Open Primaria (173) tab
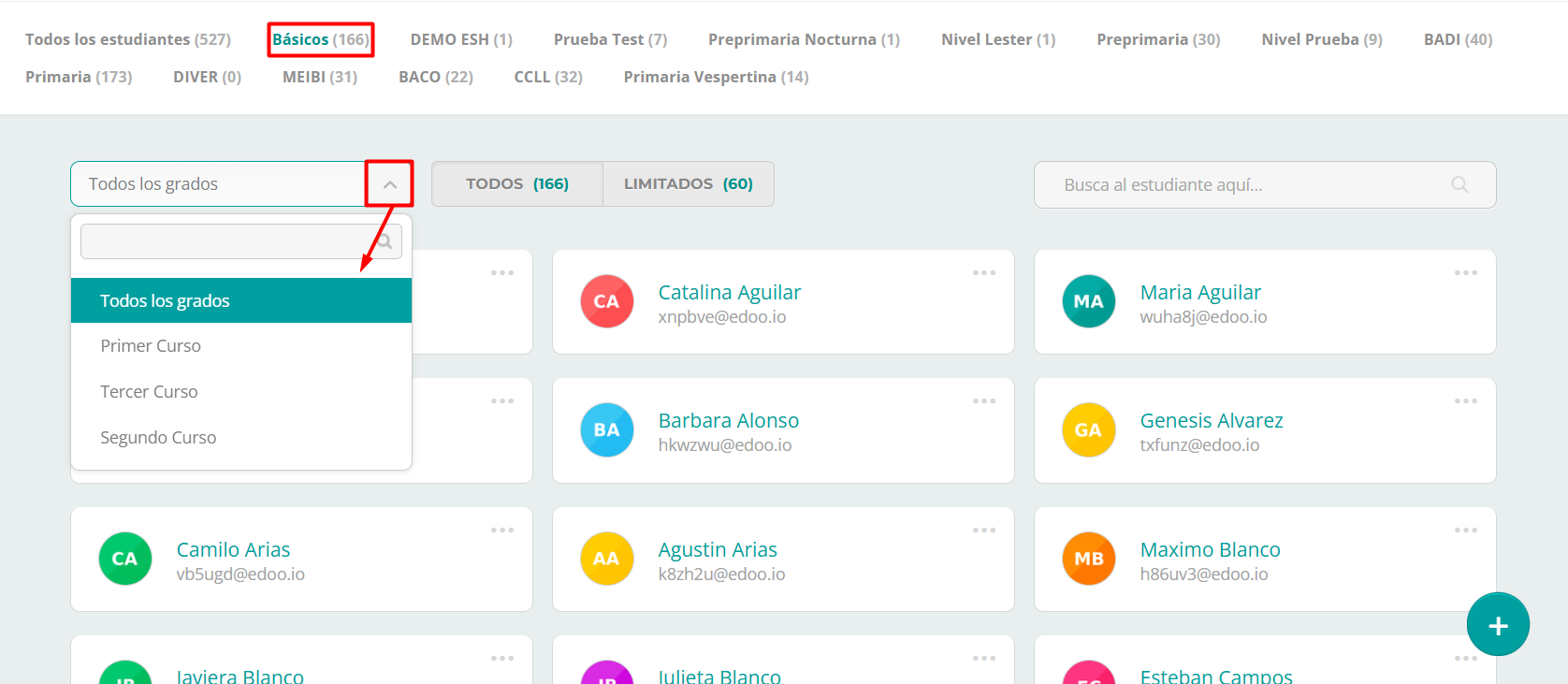Image resolution: width=1568 pixels, height=684 pixels. 79,77
